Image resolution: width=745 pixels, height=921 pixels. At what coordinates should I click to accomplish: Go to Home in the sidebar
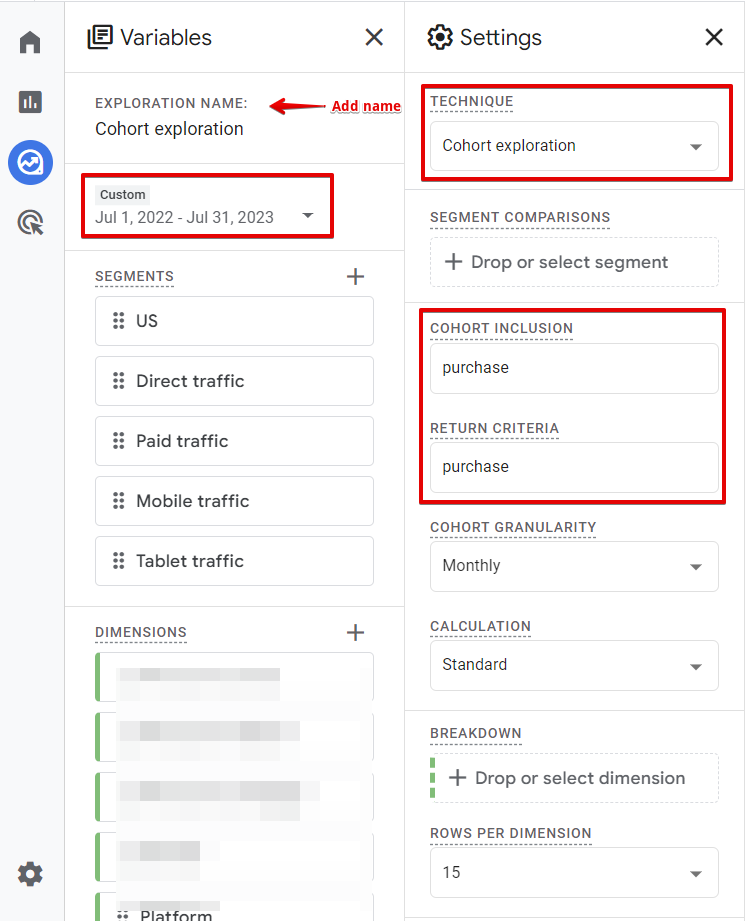30,42
